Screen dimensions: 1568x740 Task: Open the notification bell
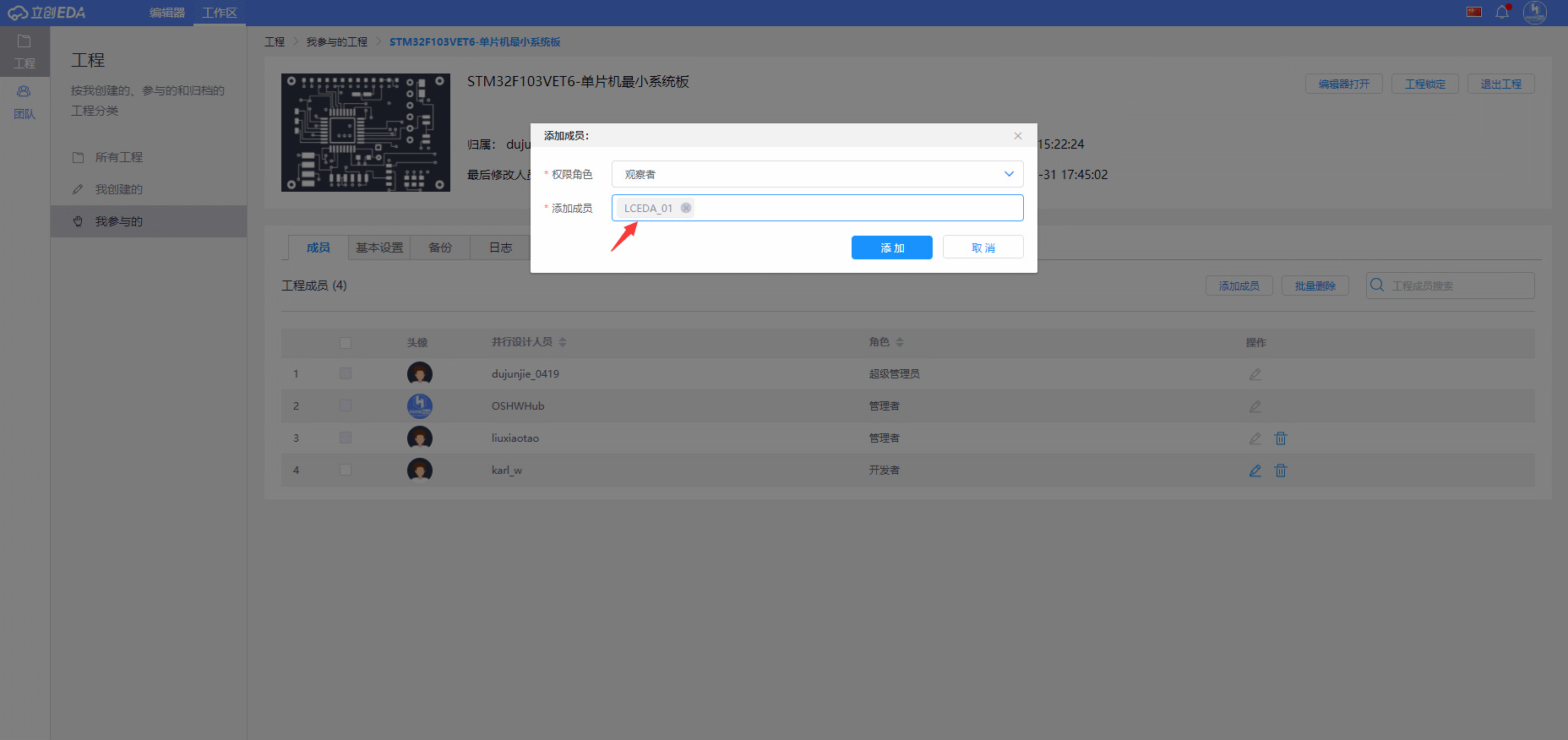pyautogui.click(x=1502, y=12)
